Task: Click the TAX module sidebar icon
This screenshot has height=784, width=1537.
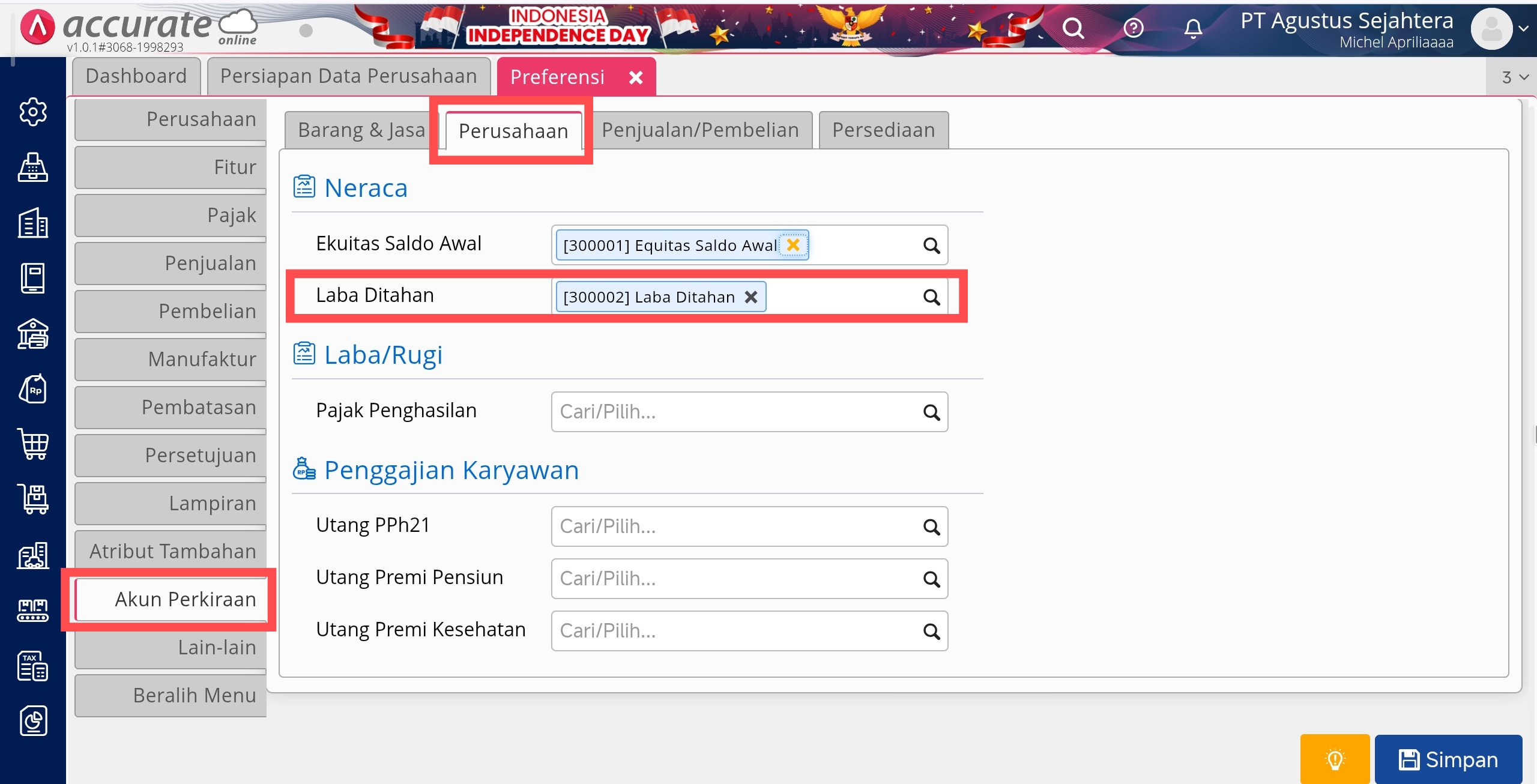Action: (33, 666)
